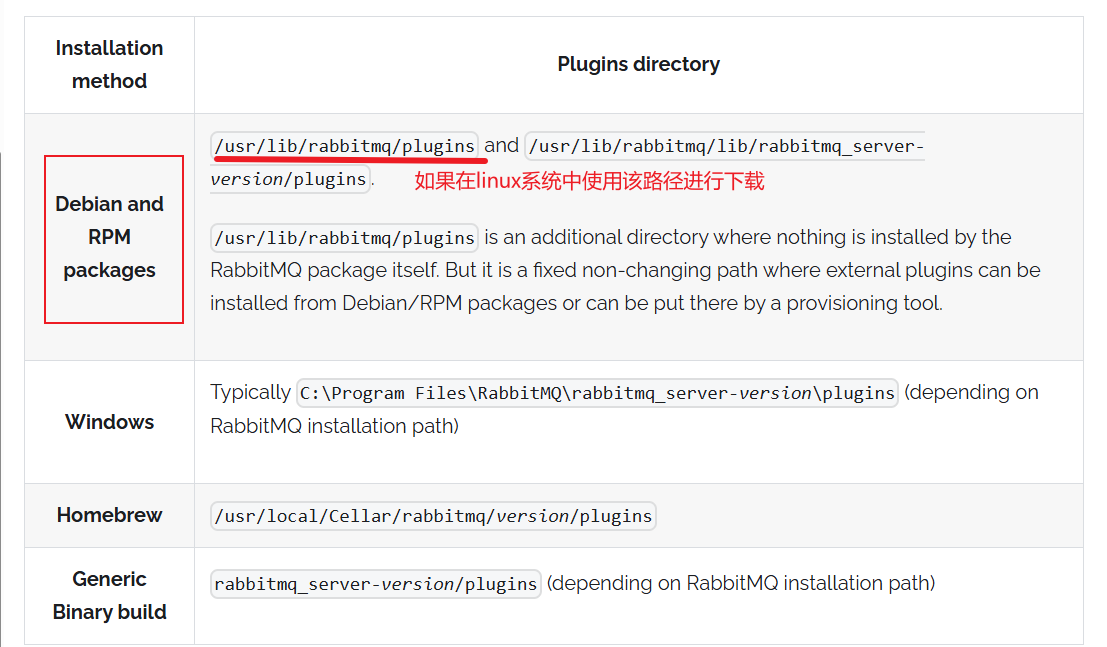Click the 'Installation method' column header
This screenshot has width=1107, height=647.
pos(109,64)
